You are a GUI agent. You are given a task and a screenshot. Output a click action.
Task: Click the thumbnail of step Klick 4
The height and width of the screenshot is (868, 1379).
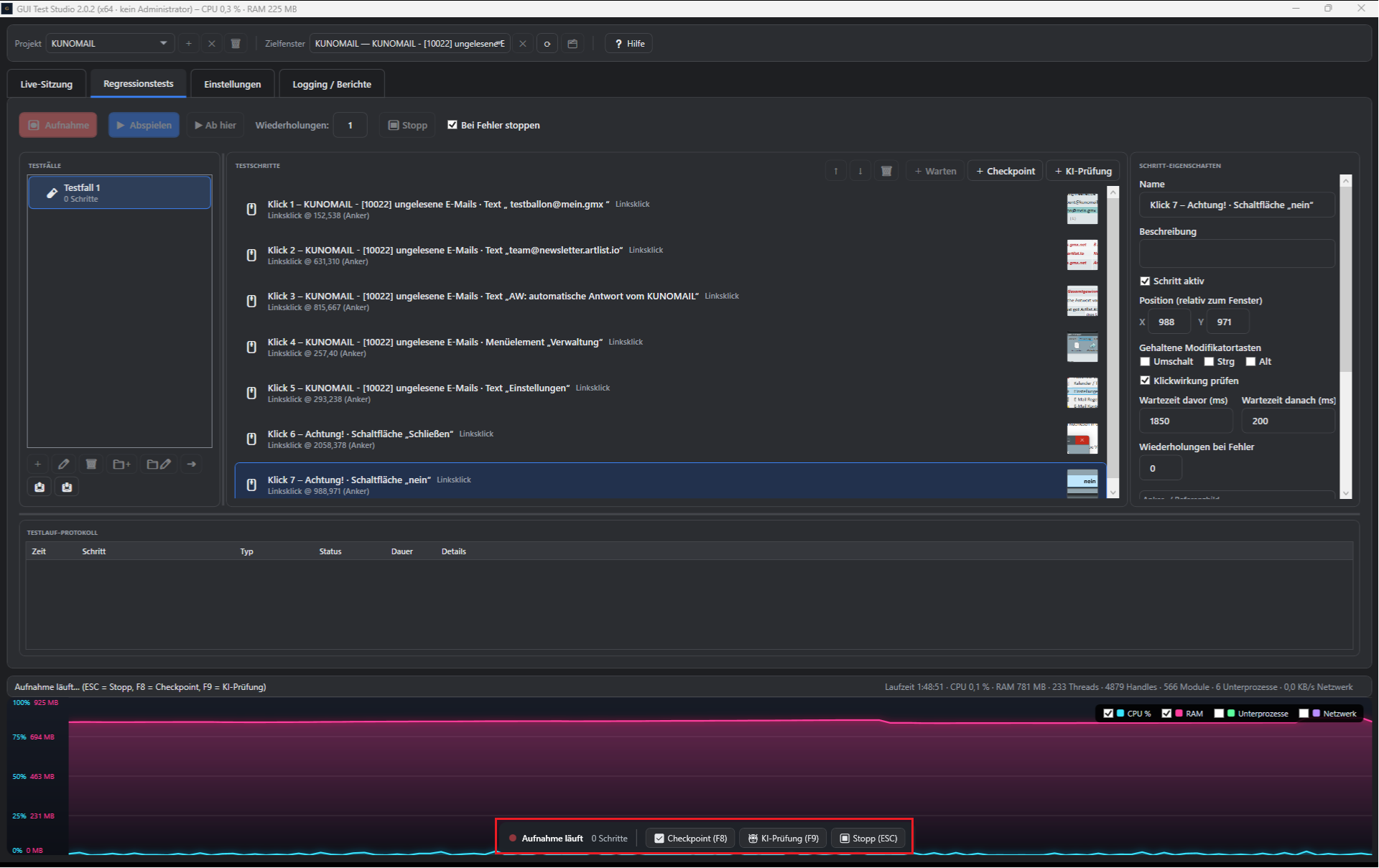[1082, 347]
